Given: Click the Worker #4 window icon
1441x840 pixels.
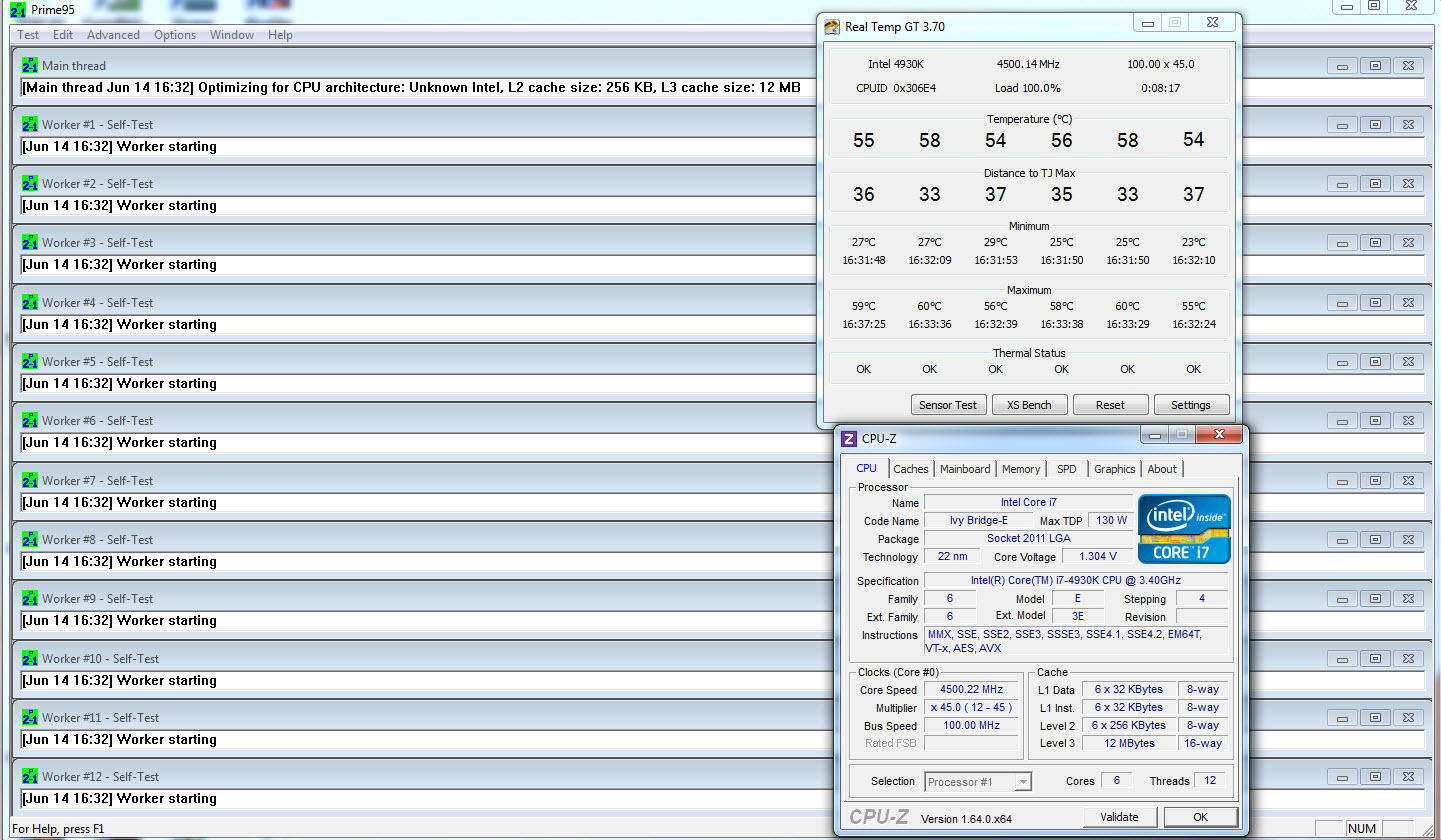Looking at the screenshot, I should click(x=30, y=303).
